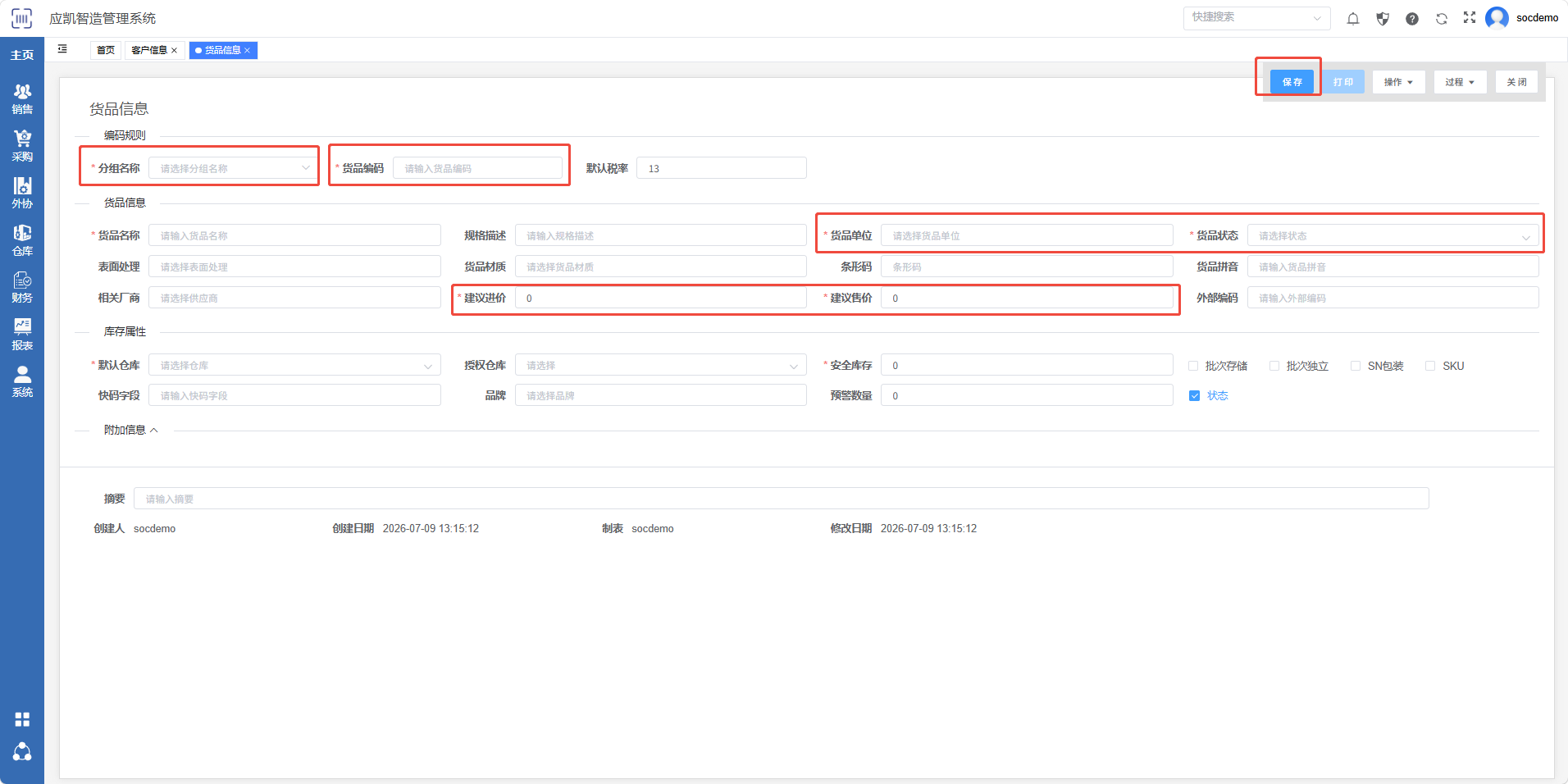Open the 采购 purchasing module
The image size is (1568, 784).
pos(22,146)
